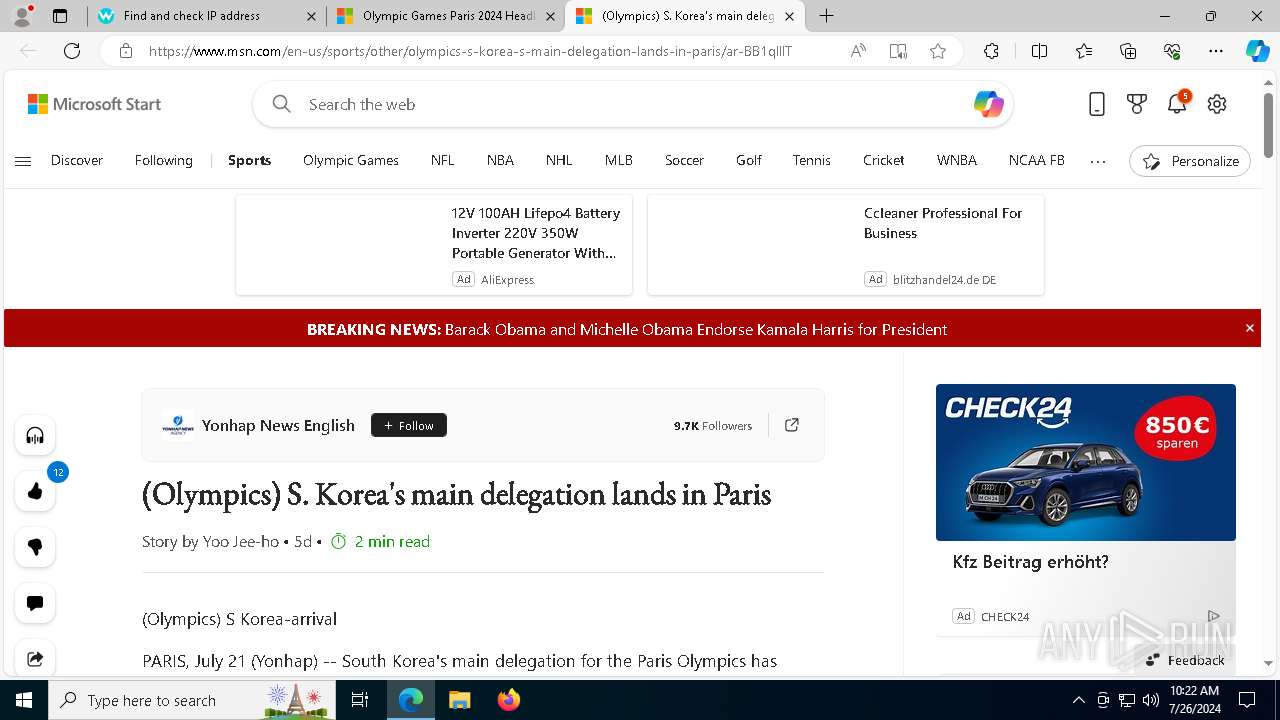Select WNBA category
This screenshot has width=1280, height=720.
(957, 160)
